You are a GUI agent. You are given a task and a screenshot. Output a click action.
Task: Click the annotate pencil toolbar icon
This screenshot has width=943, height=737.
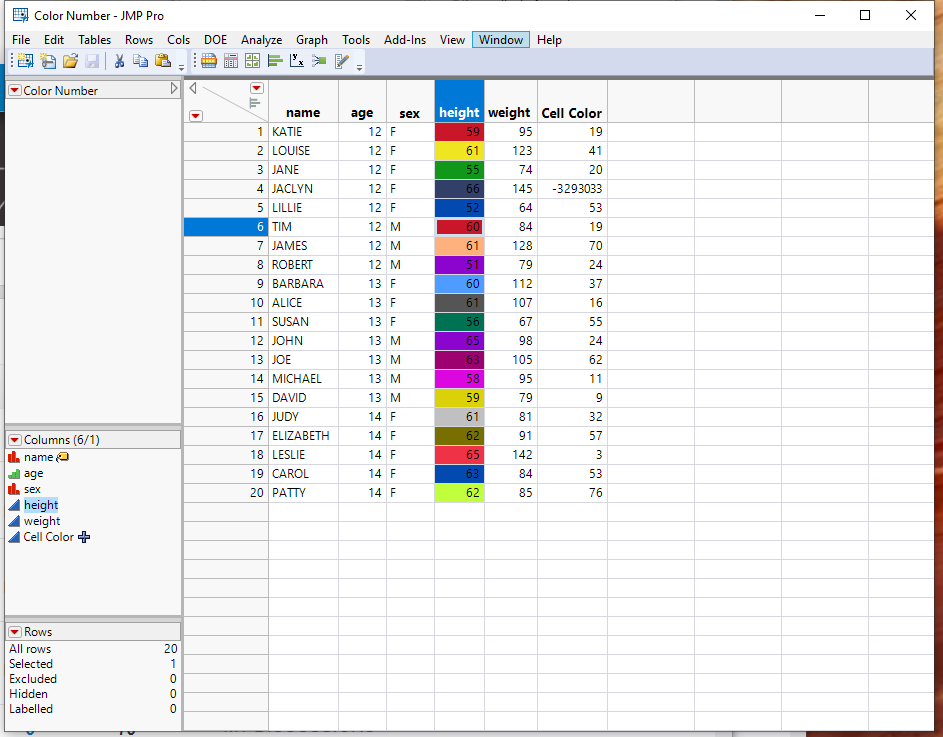coord(341,61)
